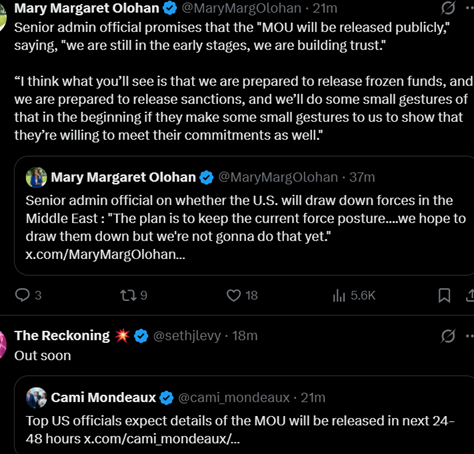Click Mary Margaret Olohan's avatar in quoted tweet
This screenshot has width=474, height=454.
click(x=36, y=177)
